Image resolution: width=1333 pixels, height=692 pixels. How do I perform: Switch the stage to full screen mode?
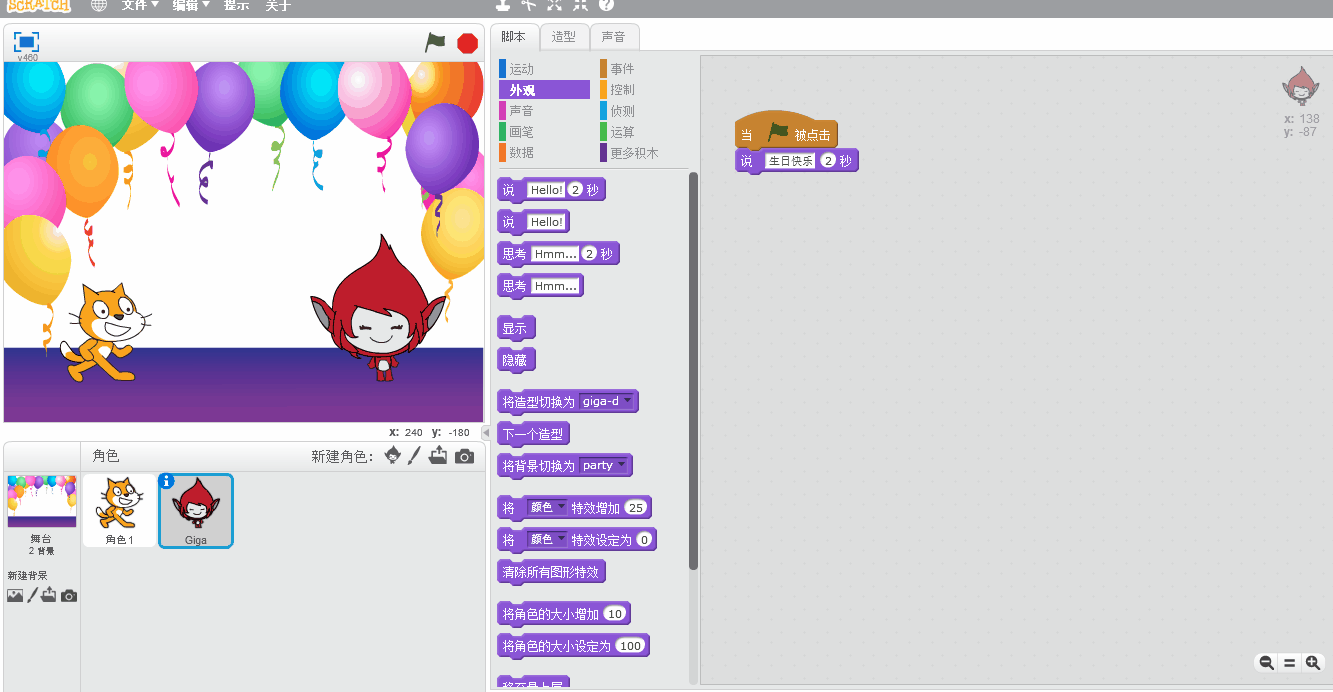pos(27,42)
